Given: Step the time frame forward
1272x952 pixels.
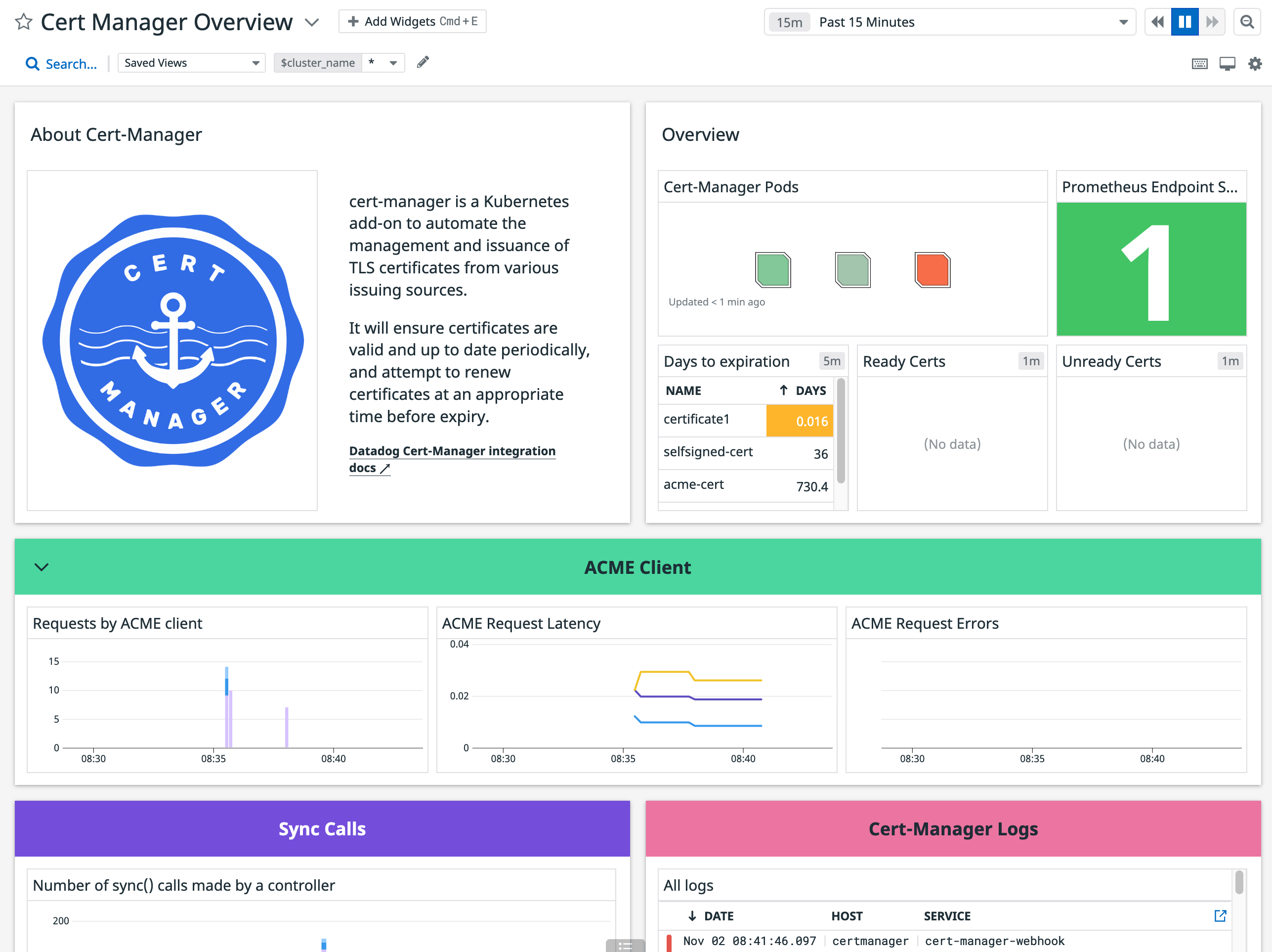Looking at the screenshot, I should tap(1212, 22).
